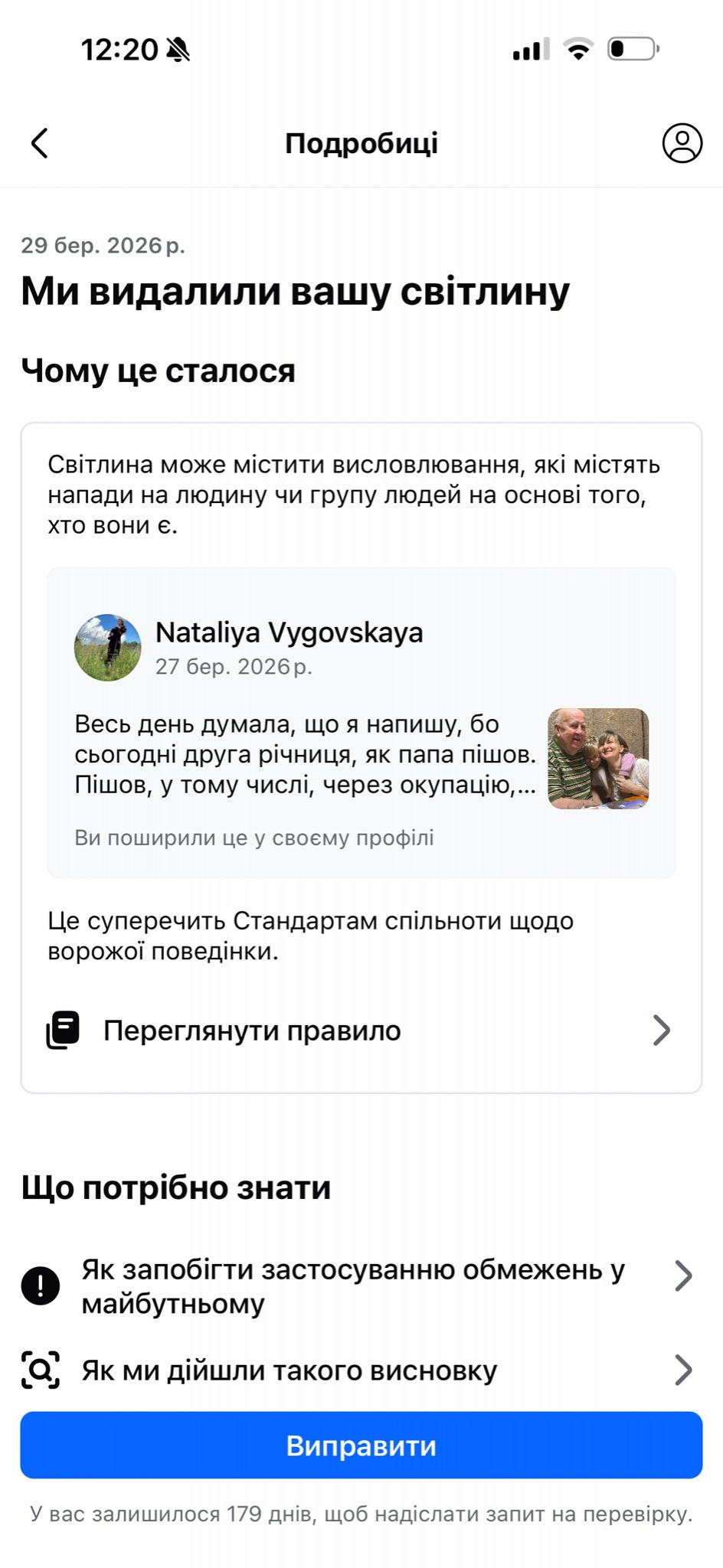723x1568 pixels.
Task: Tap the battery indicator icon
Action: point(633,49)
